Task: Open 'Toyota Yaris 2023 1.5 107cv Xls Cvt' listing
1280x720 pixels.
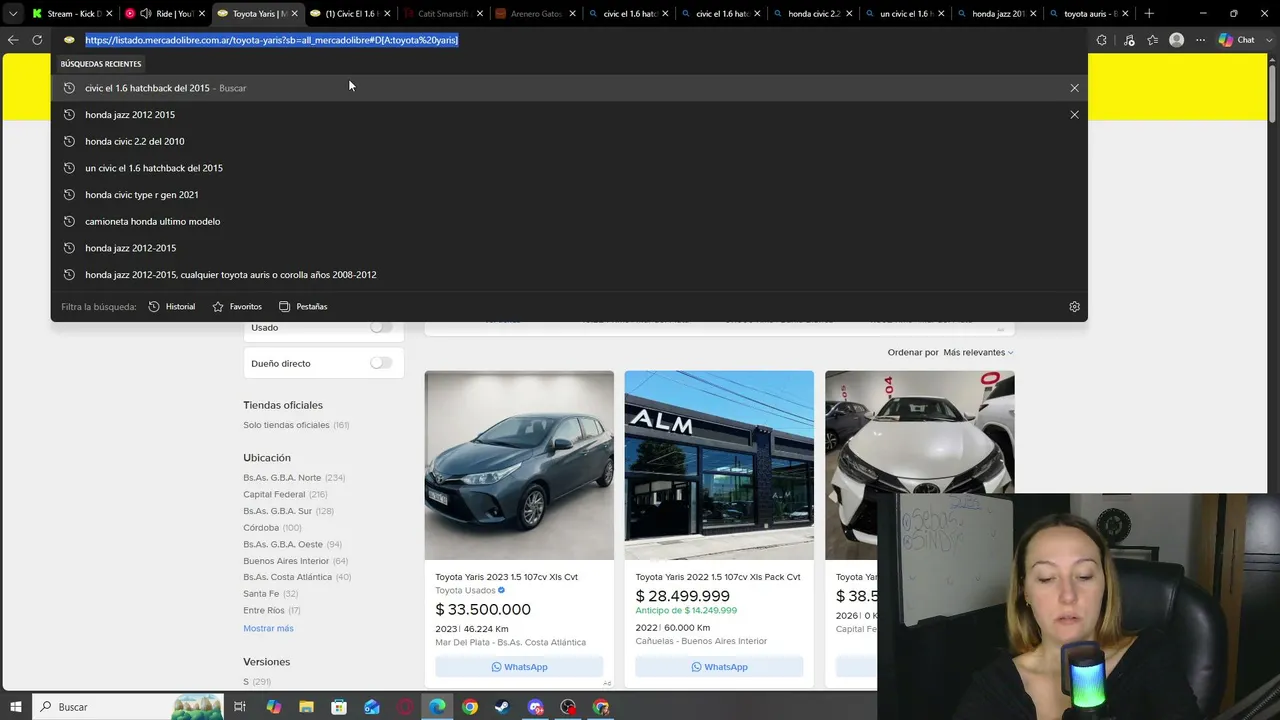Action: [x=506, y=577]
